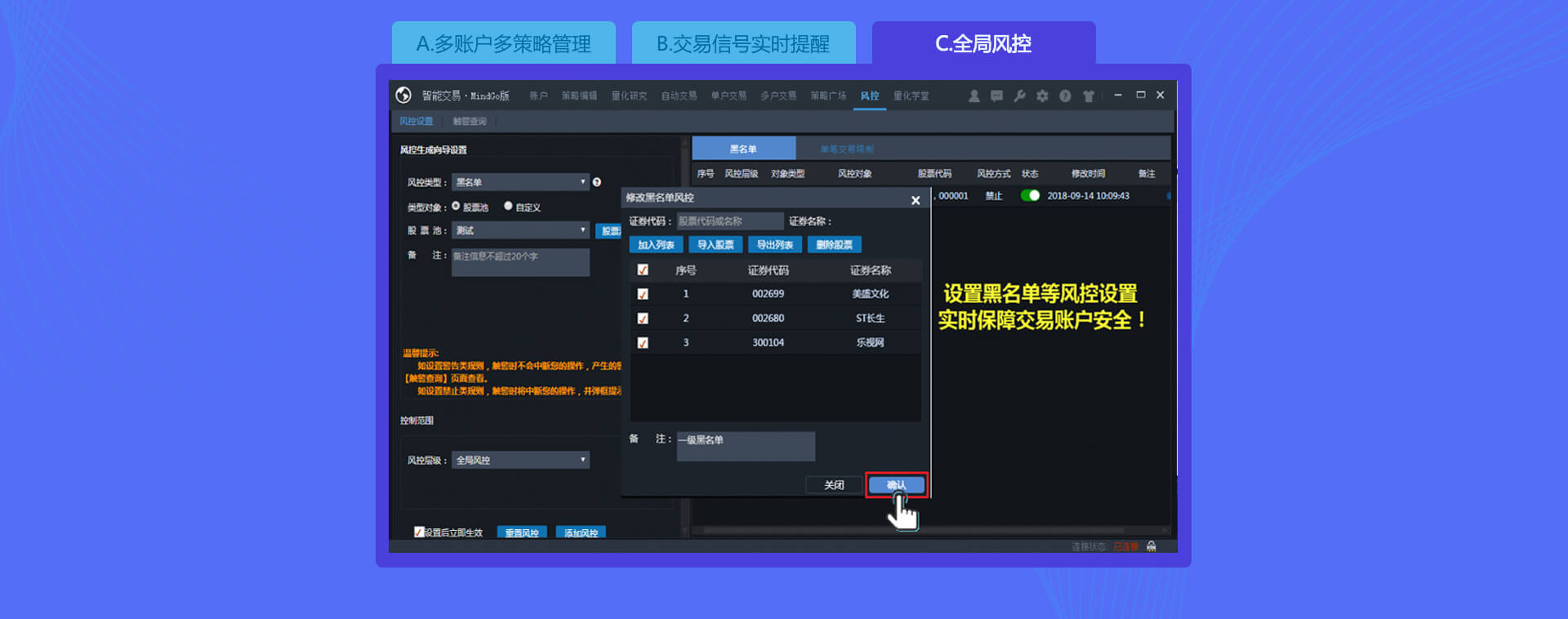Screen dimensions: 1568x619
Task: Uncheck the checkbox for stock 002699
Action: click(643, 294)
